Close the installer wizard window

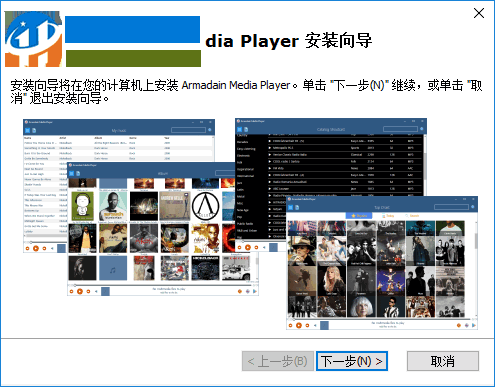479,13
